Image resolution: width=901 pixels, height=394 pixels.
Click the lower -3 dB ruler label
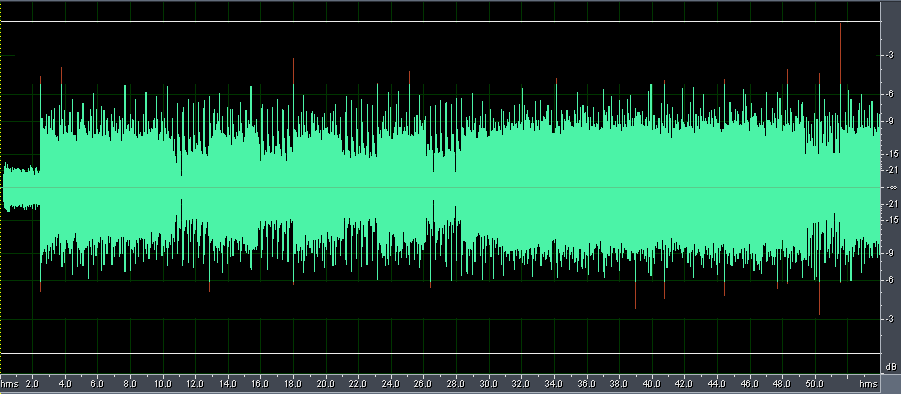click(891, 319)
